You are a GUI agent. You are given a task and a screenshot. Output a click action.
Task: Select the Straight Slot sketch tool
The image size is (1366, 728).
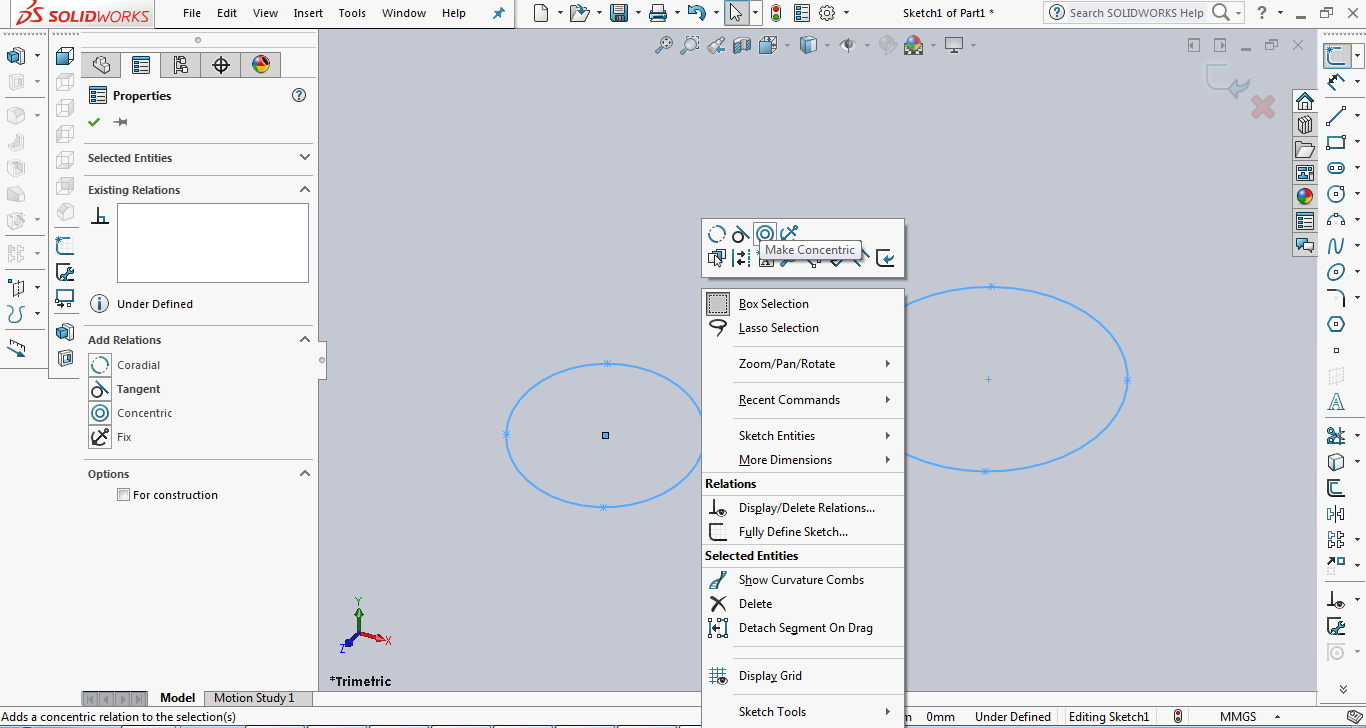point(1336,168)
